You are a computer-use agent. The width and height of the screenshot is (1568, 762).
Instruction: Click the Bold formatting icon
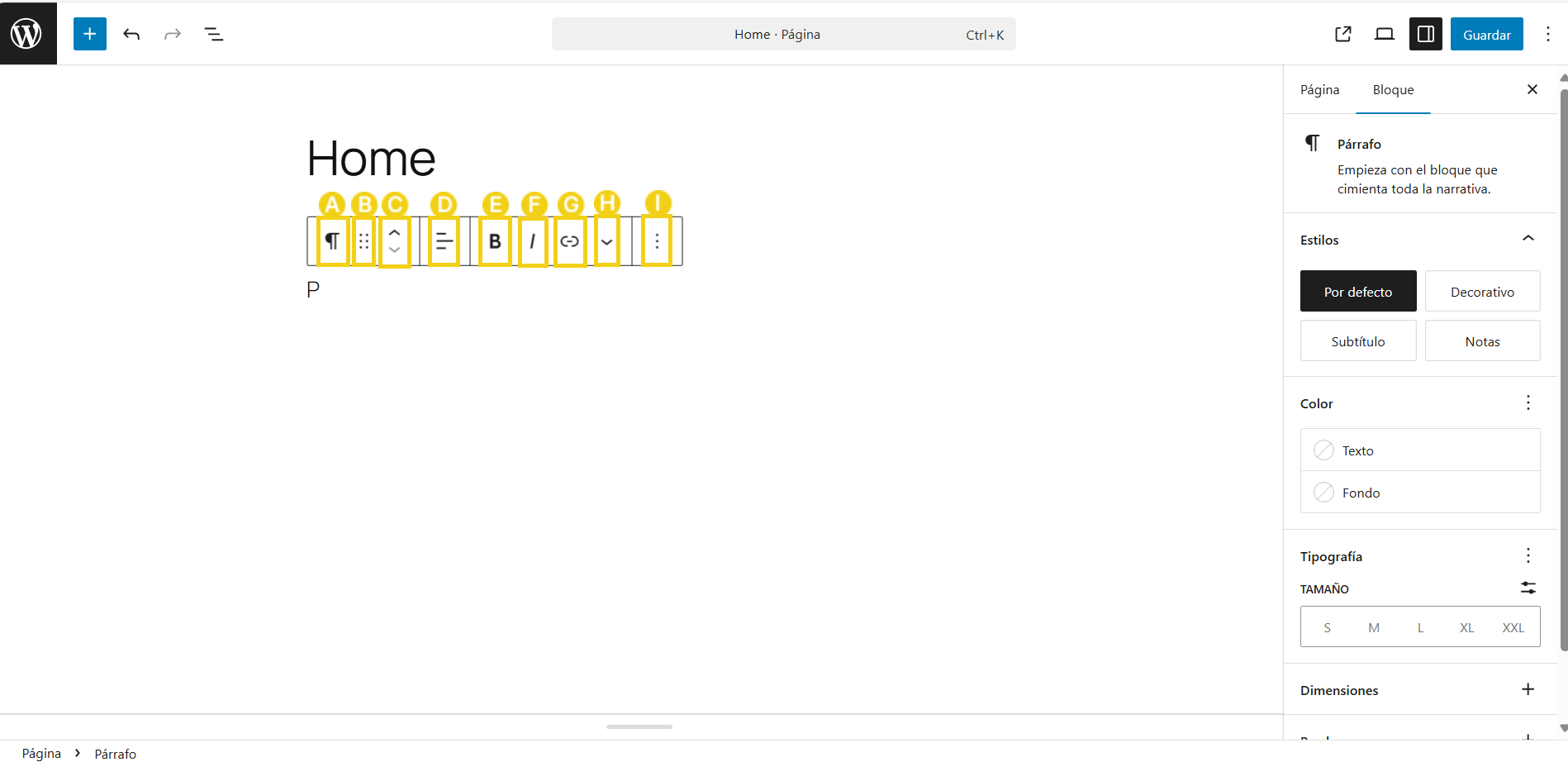(x=495, y=241)
